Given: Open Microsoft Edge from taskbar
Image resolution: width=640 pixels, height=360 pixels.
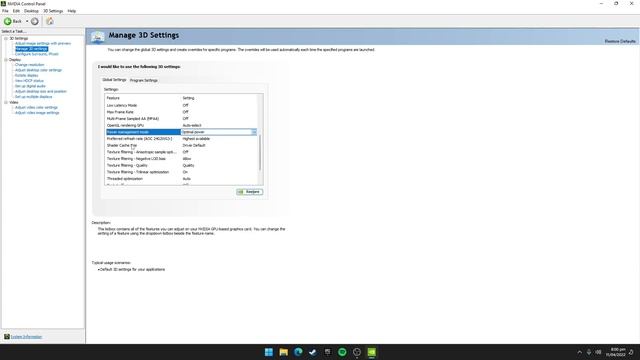Looking at the screenshot, I should (298, 352).
